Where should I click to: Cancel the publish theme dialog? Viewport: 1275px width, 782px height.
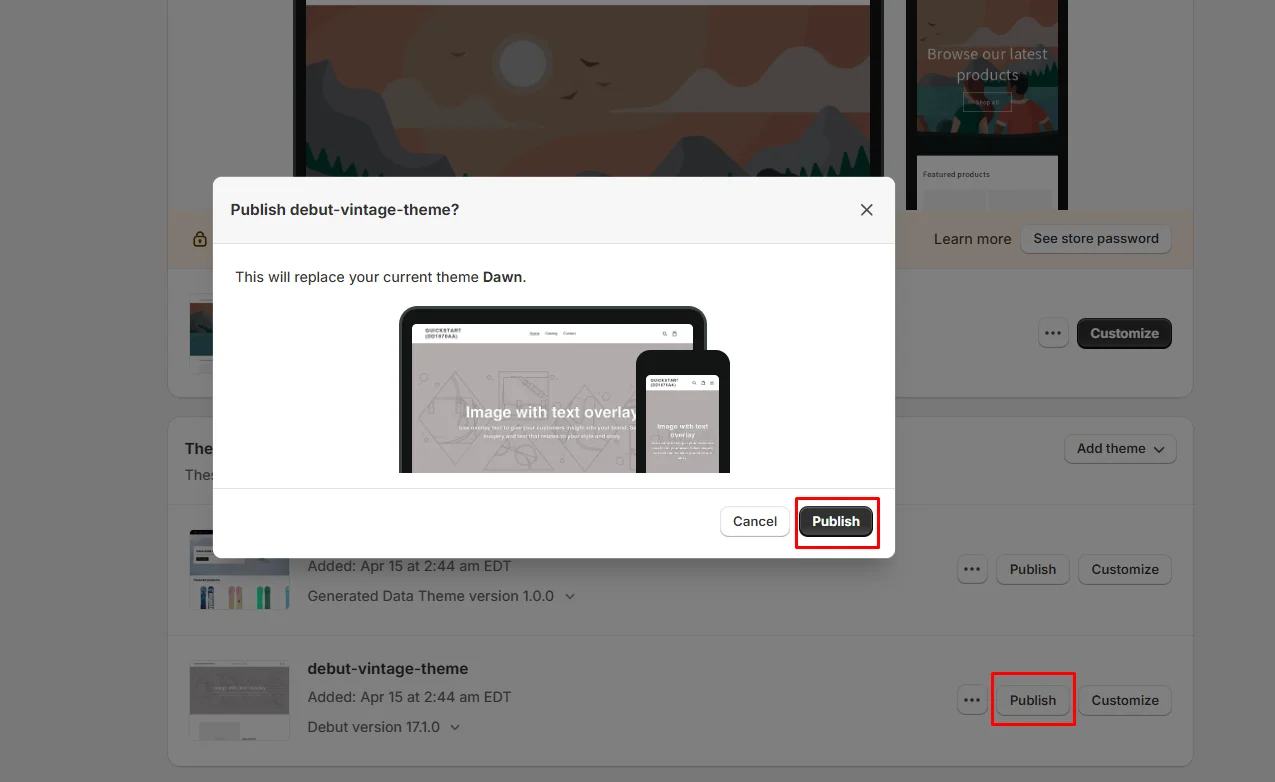click(754, 521)
